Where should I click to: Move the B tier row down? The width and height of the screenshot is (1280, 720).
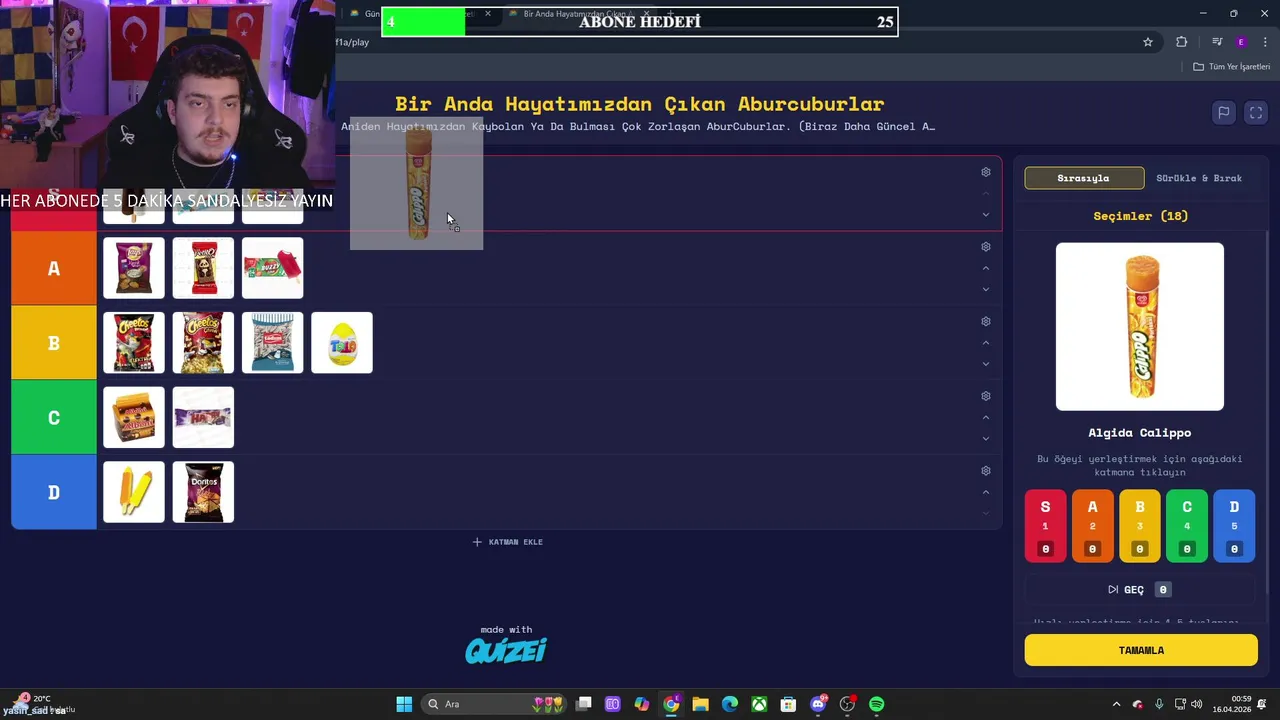point(985,364)
